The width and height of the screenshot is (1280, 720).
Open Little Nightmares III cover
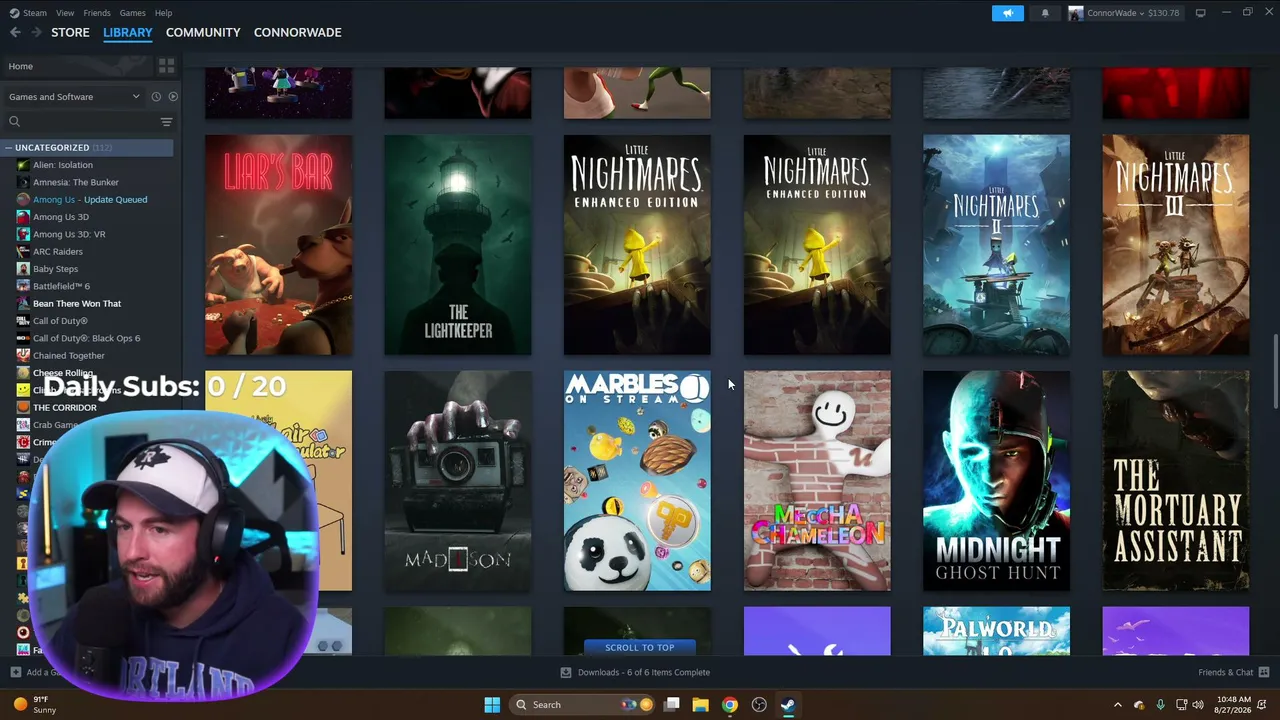pyautogui.click(x=1176, y=245)
